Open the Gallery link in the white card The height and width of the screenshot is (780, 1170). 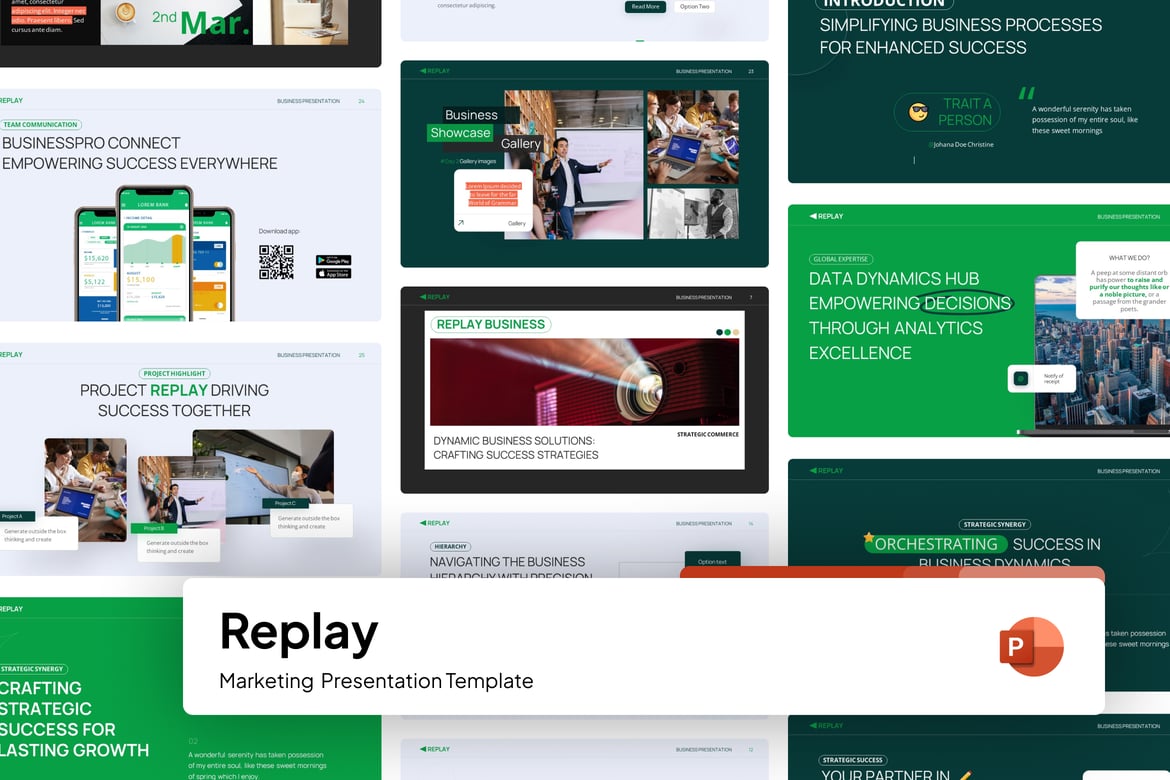point(516,223)
